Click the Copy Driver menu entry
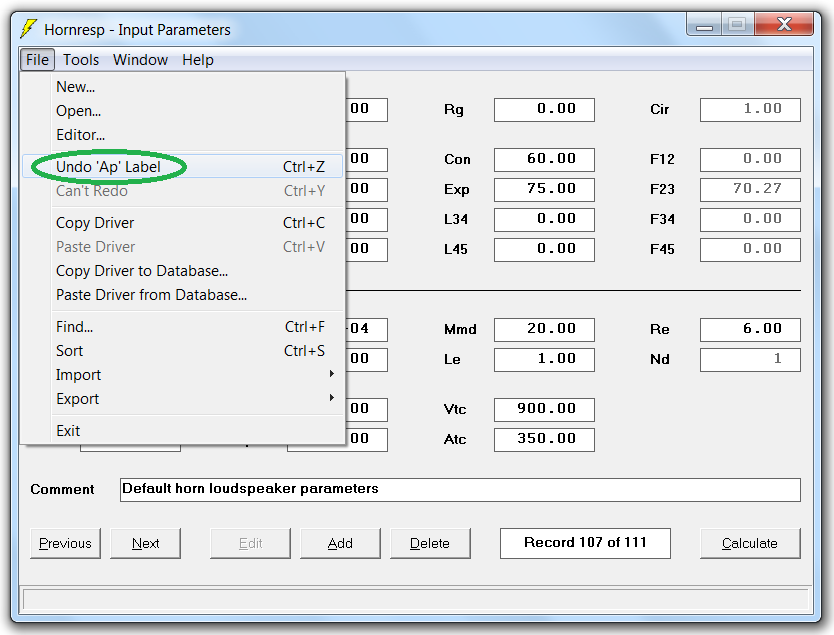Viewport: 834px width, 635px height. [x=184, y=222]
